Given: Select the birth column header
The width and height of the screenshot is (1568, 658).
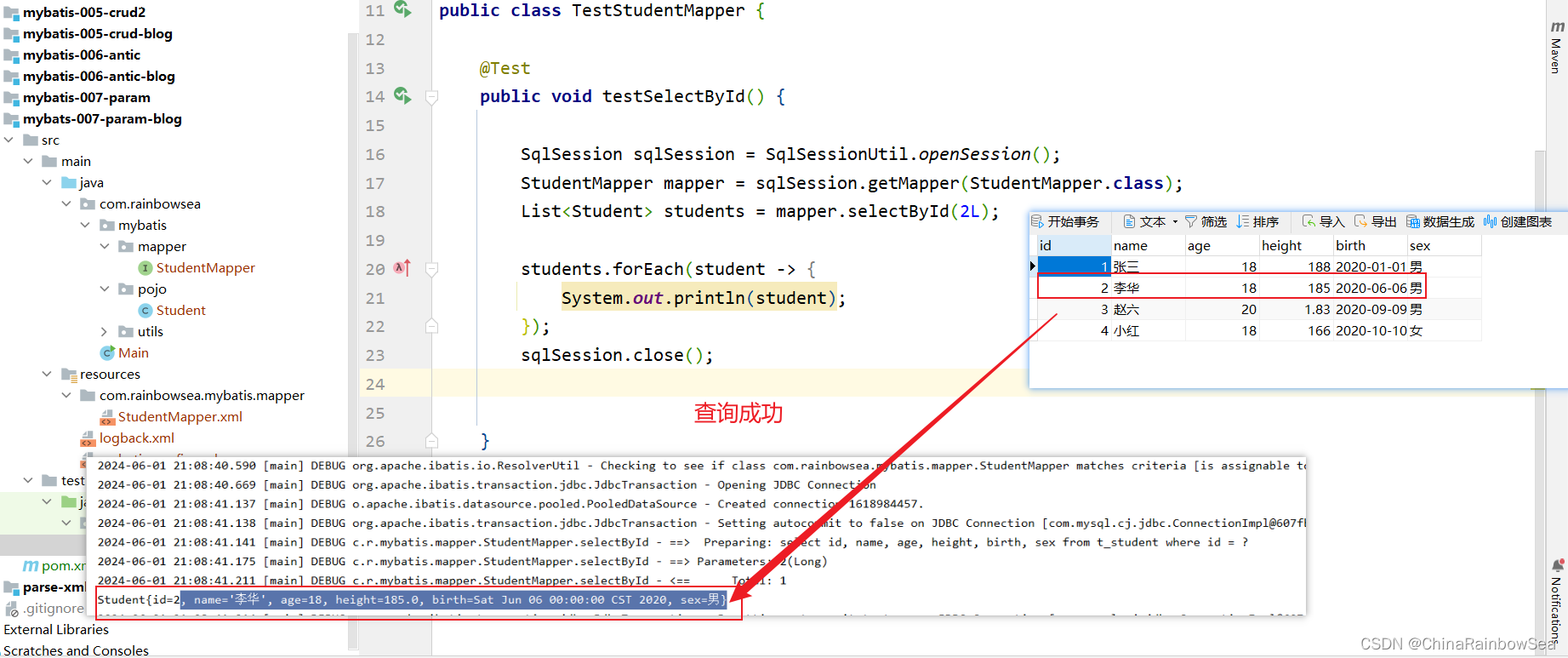Looking at the screenshot, I should pyautogui.click(x=1371, y=245).
